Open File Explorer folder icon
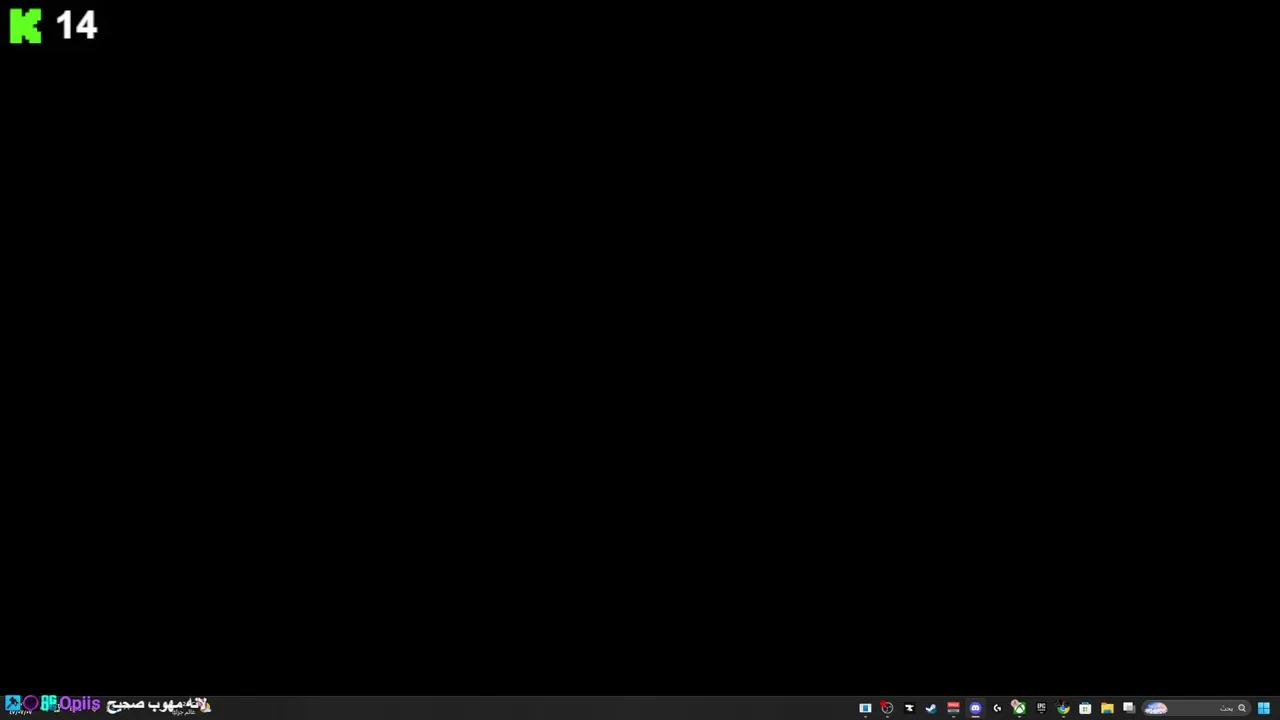 pos(1107,708)
